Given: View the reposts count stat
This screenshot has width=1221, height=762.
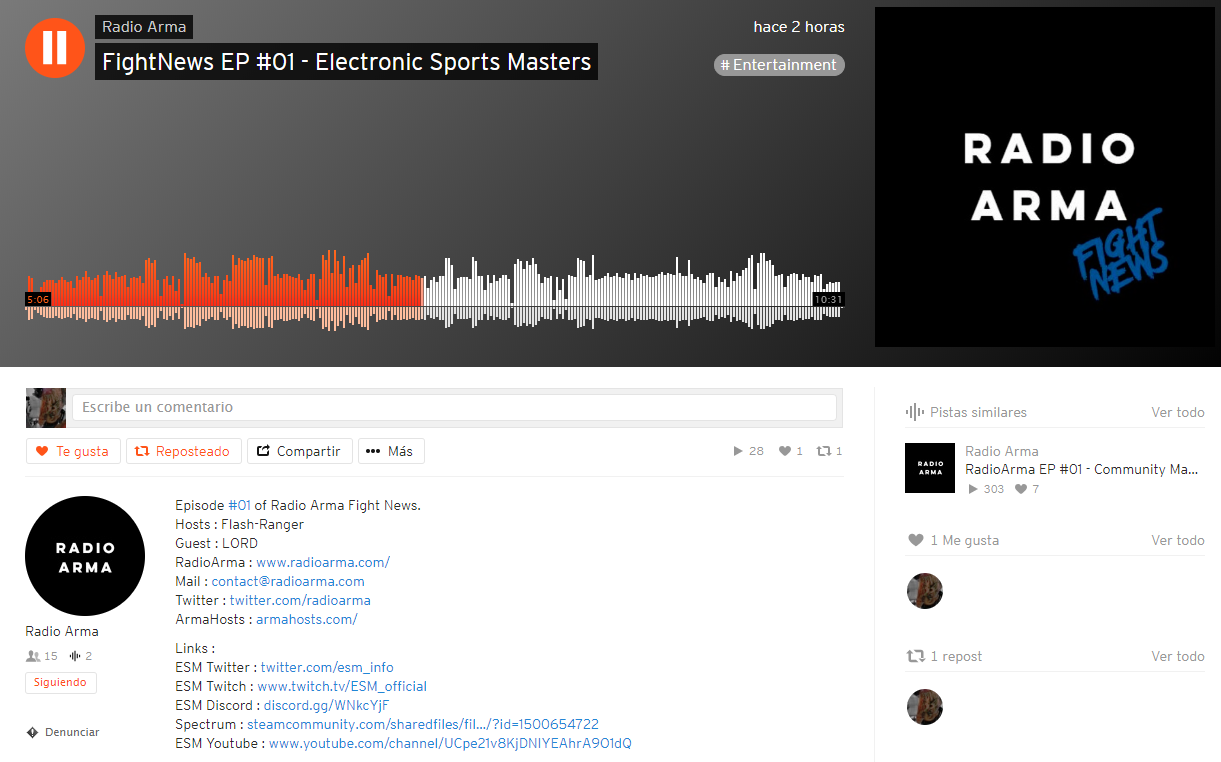Looking at the screenshot, I should tap(830, 451).
